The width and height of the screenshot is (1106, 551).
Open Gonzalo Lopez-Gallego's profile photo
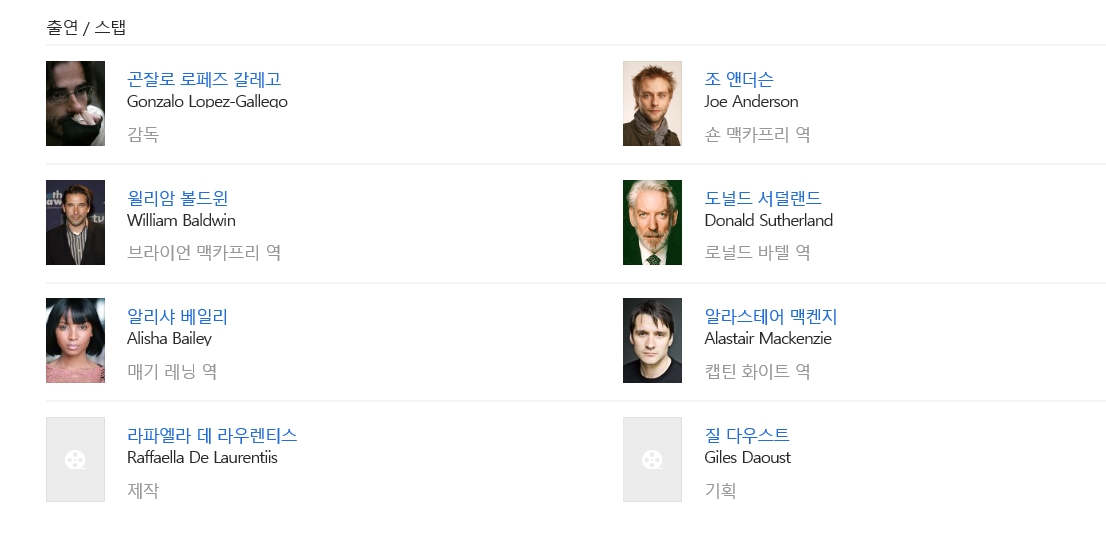pyautogui.click(x=75, y=104)
